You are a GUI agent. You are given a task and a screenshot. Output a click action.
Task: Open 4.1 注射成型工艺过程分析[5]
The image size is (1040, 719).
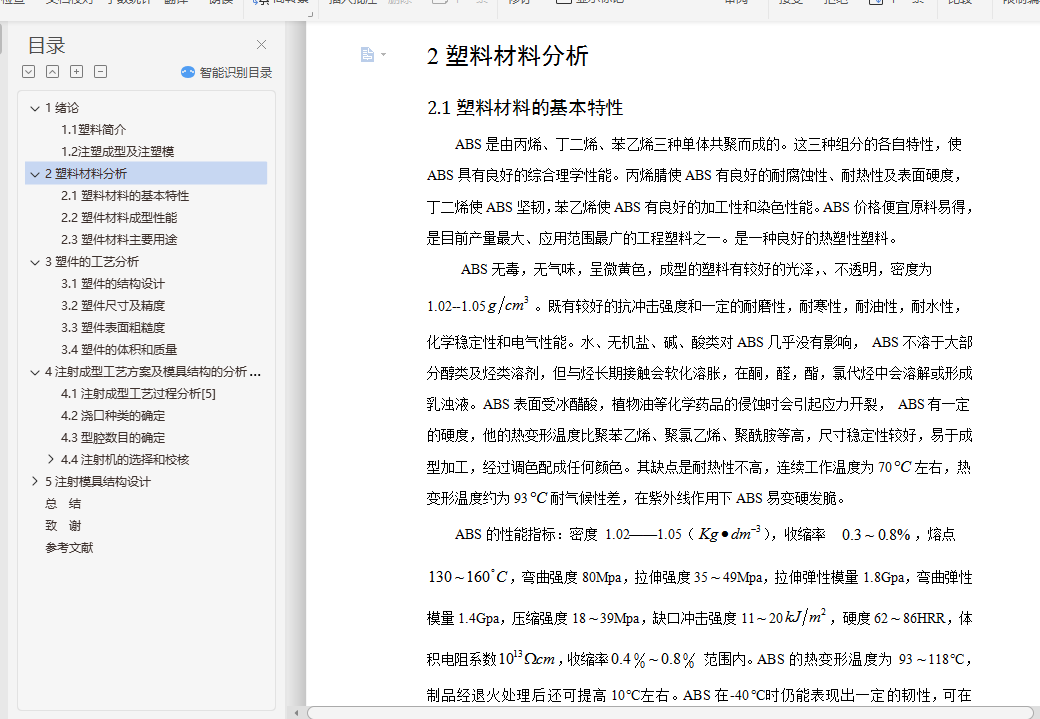click(x=138, y=394)
